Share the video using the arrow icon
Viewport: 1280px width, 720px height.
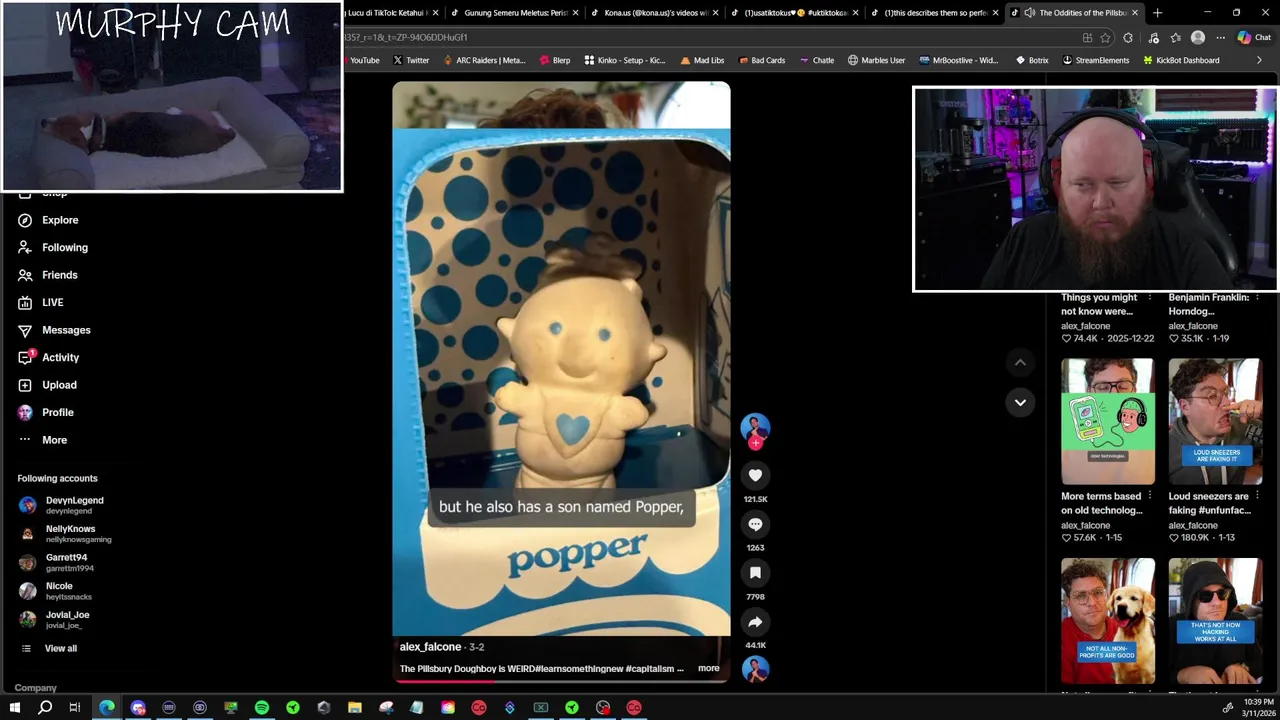coord(755,622)
